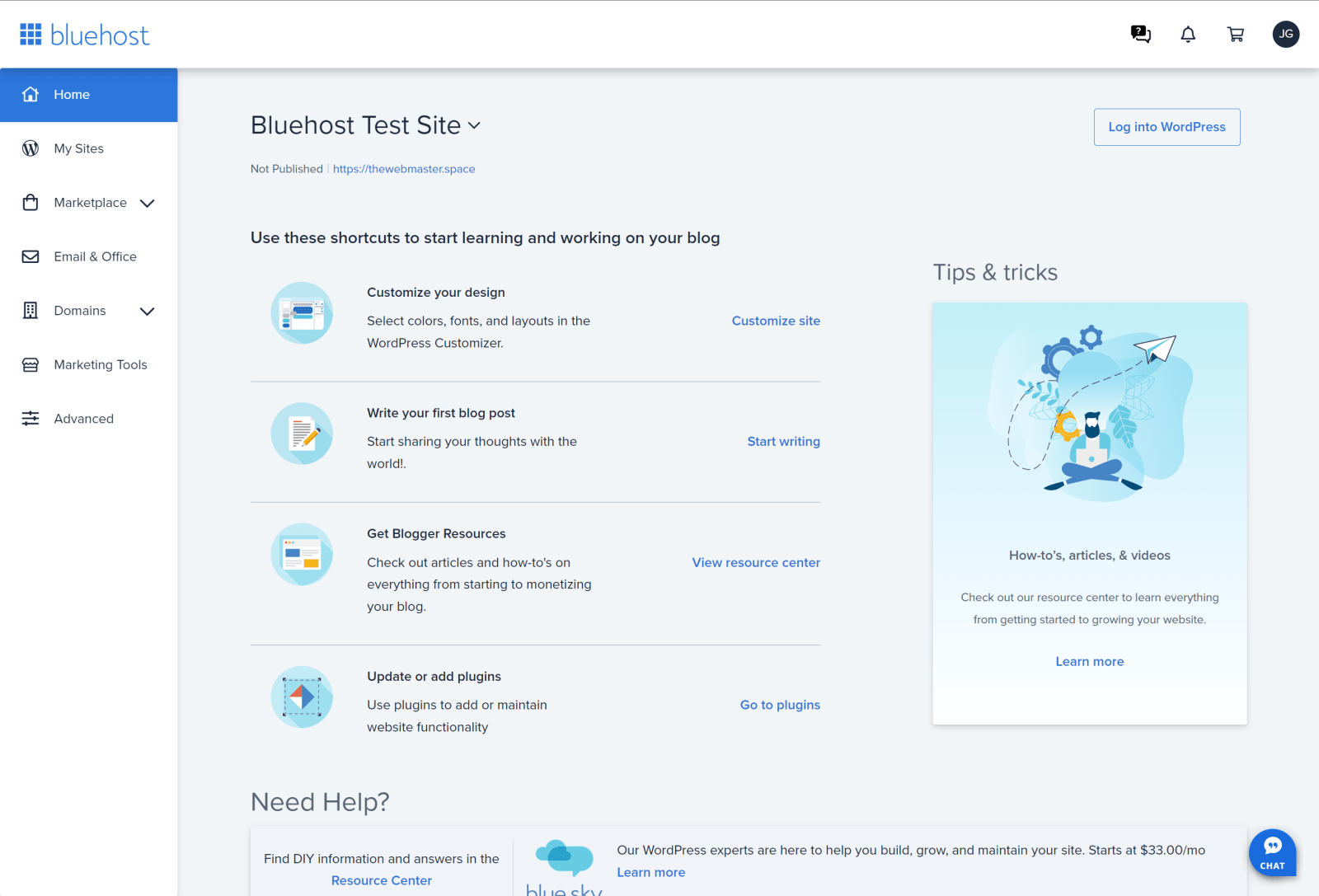
Task: Open the https://thewebmaster.space link
Action: (404, 169)
